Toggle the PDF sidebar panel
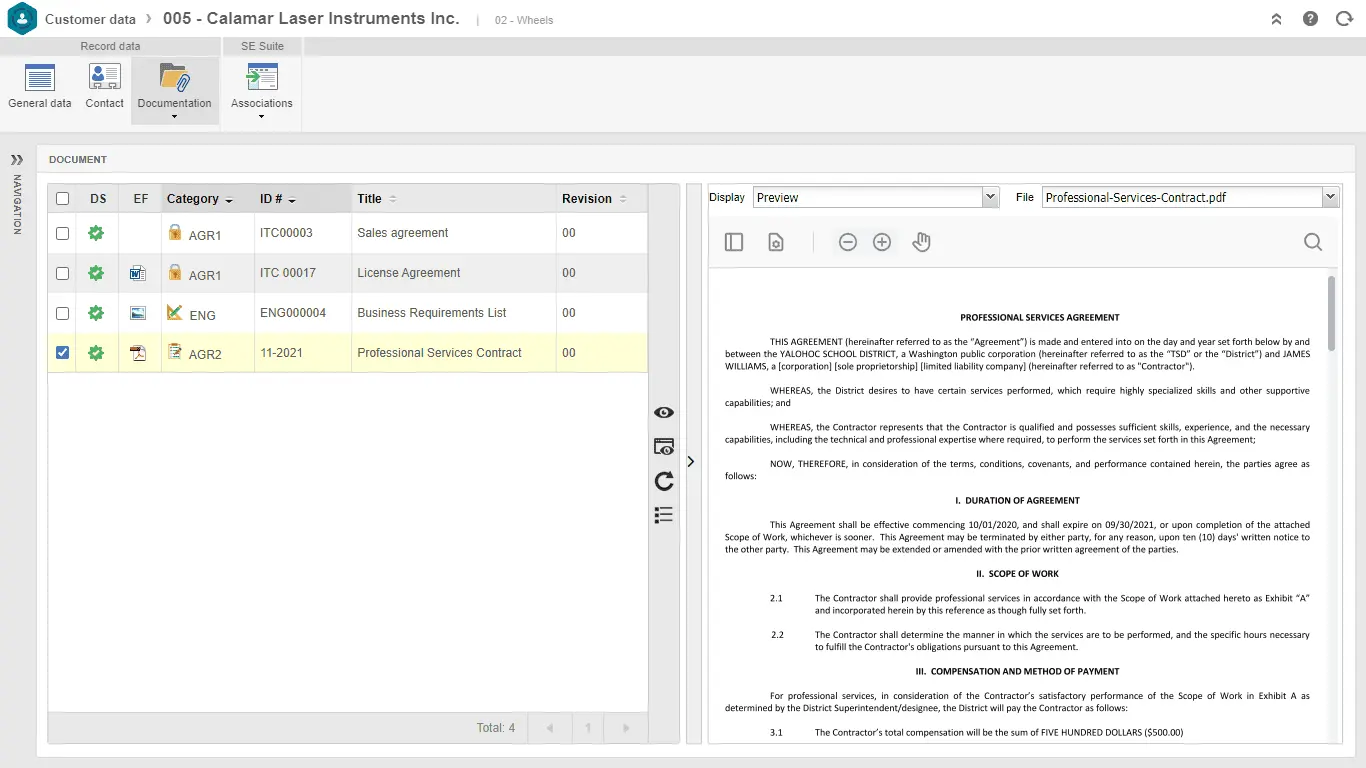 click(734, 242)
